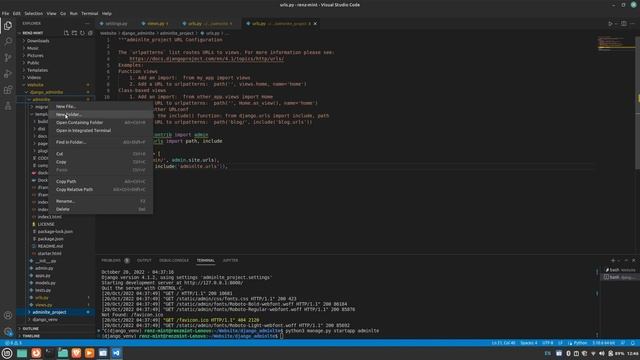
Task: Switch to the views.py editor tab
Action: [x=157, y=24]
